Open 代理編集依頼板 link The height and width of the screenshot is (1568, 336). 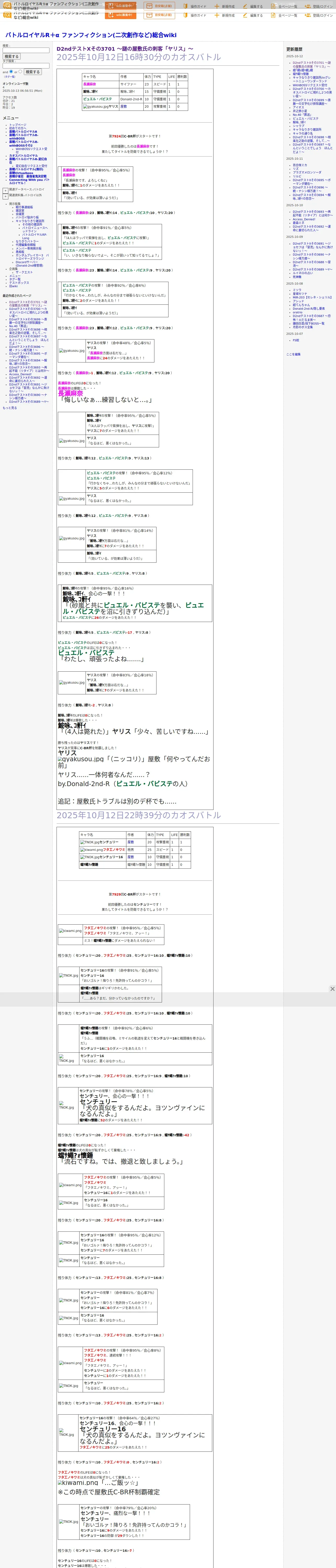click(x=26, y=245)
